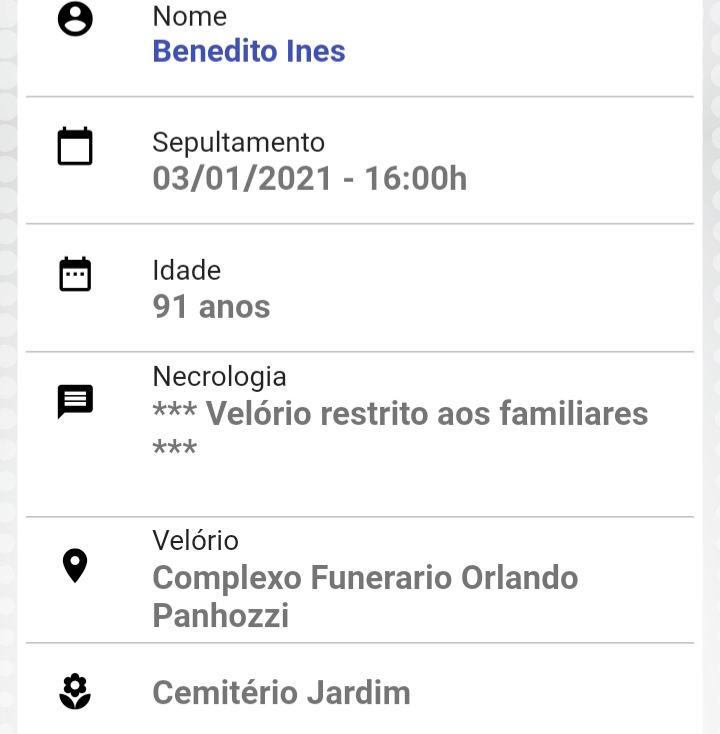Open the location pin icon beside Velório
The image size is (720, 734).
click(x=75, y=565)
